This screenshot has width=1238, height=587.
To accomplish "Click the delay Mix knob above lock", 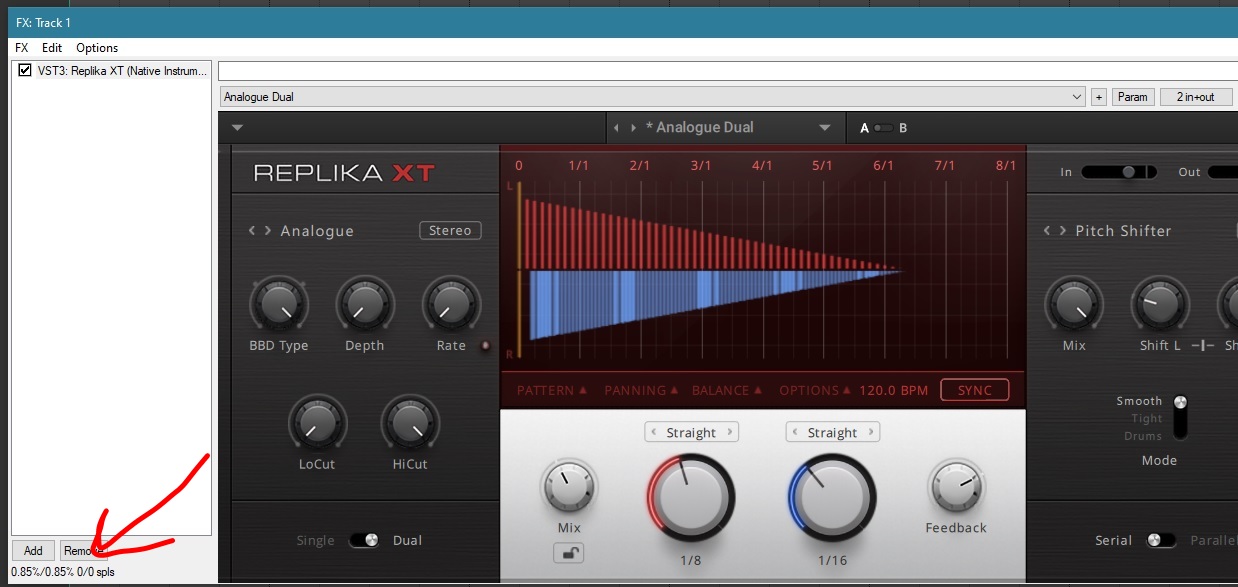I will tap(568, 488).
